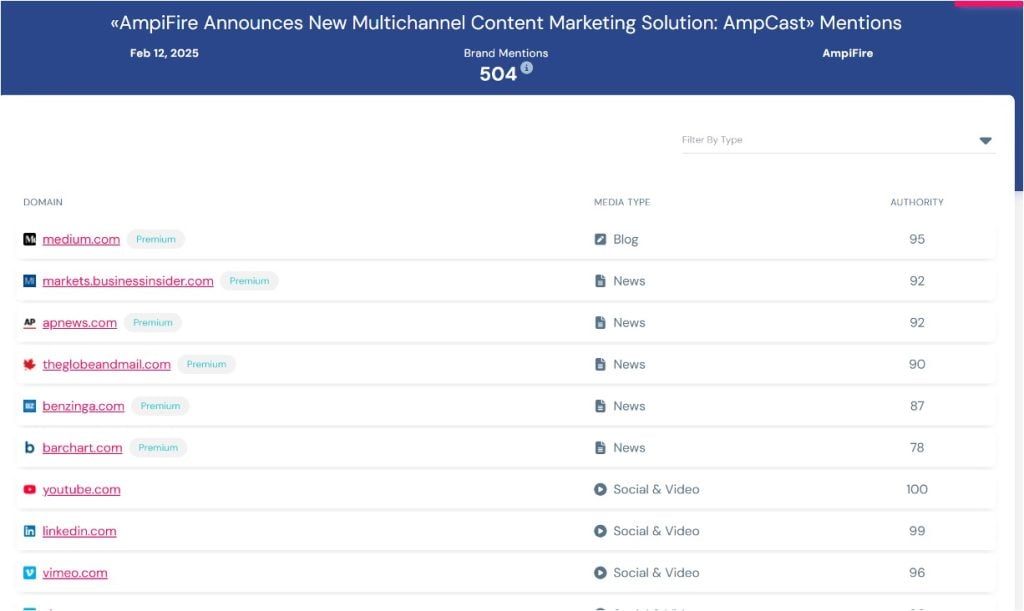1024x611 pixels.
Task: Click the Social & Video icon for youtube.com
Action: pyautogui.click(x=600, y=490)
